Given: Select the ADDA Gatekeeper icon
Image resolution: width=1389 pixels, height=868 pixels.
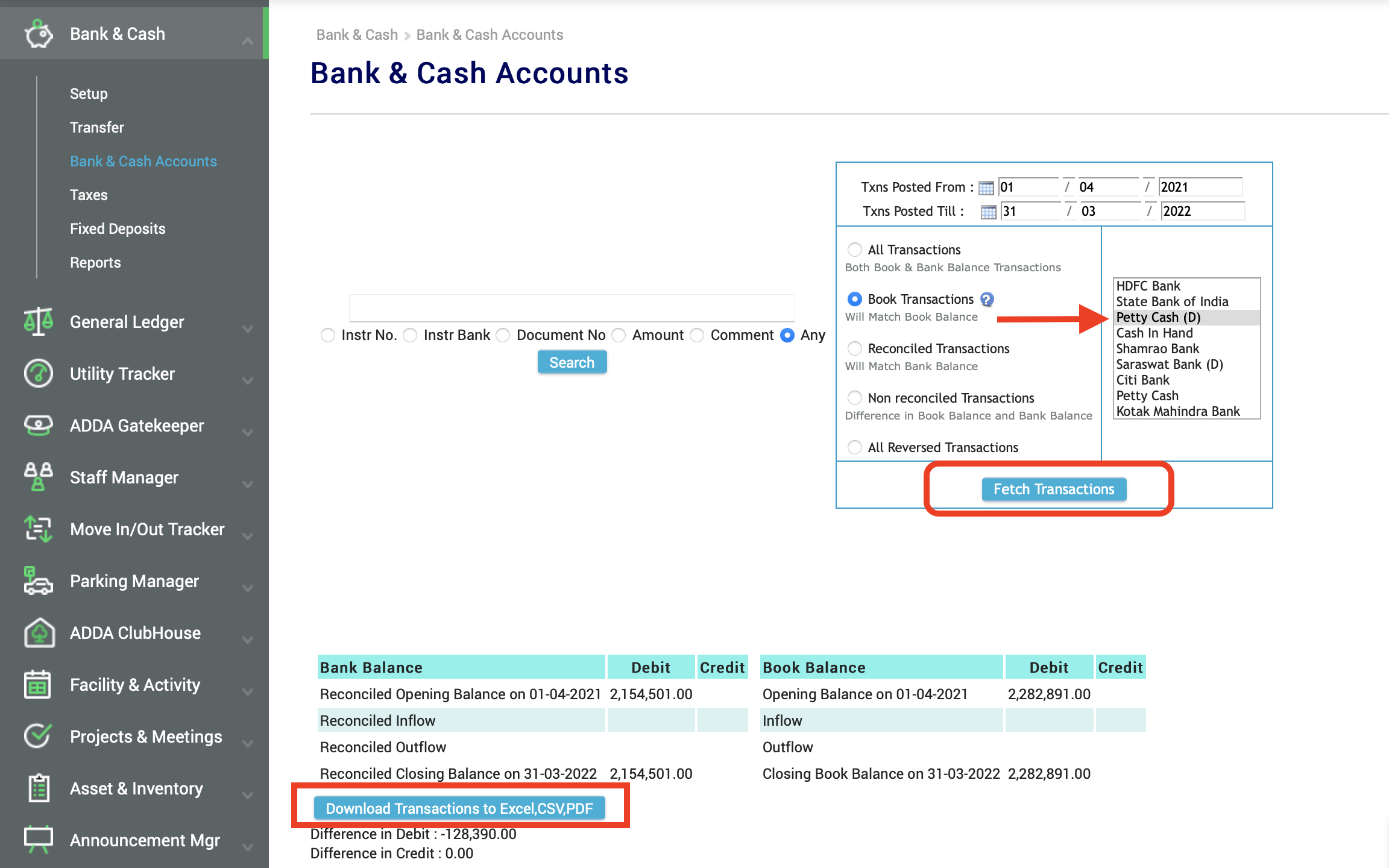Looking at the screenshot, I should [37, 426].
